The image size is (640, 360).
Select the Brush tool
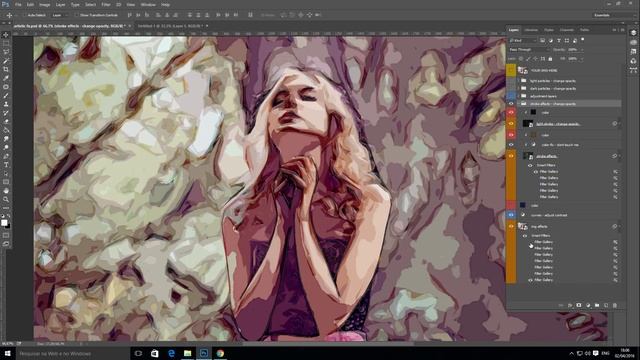click(6, 96)
